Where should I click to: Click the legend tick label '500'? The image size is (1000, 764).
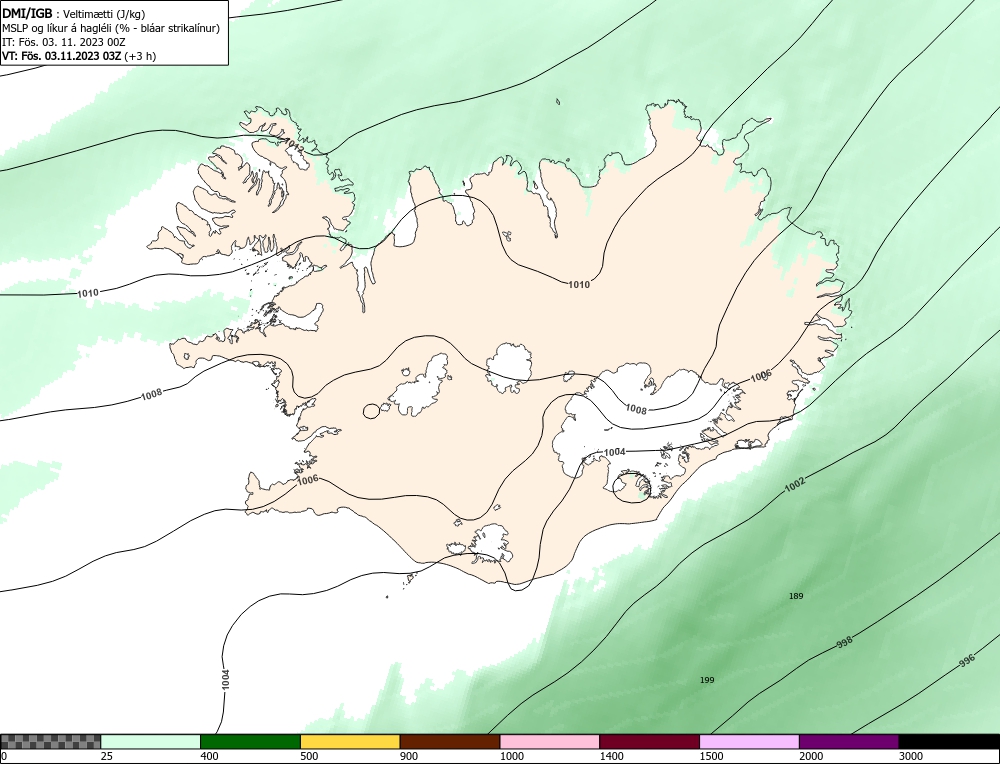click(x=309, y=756)
